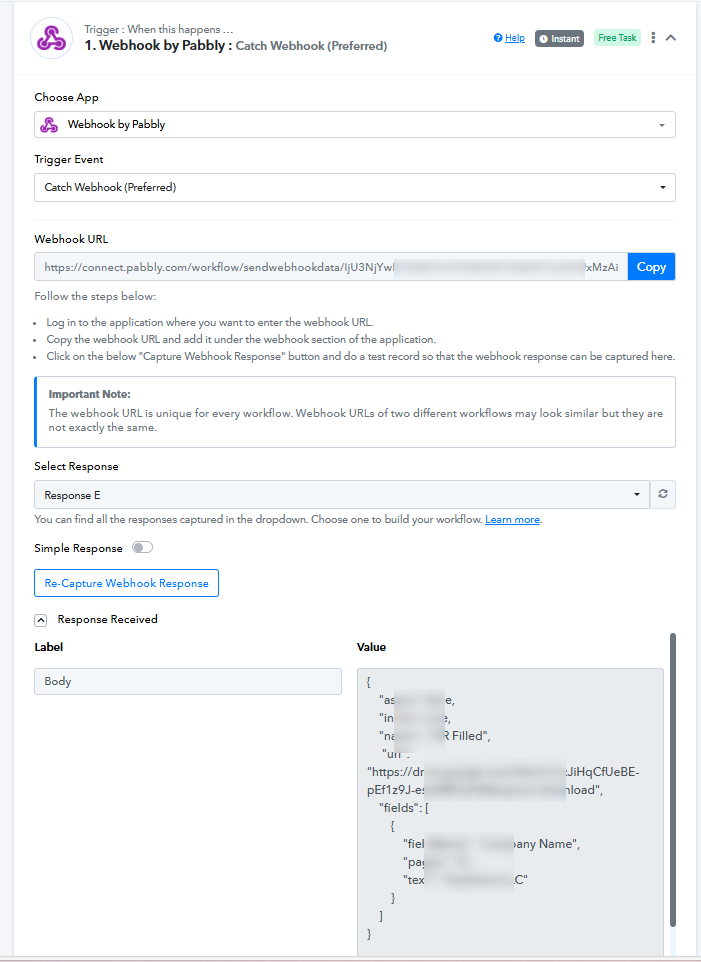Collapse the trigger step with the chevron
This screenshot has height=962, width=701.
point(671,38)
